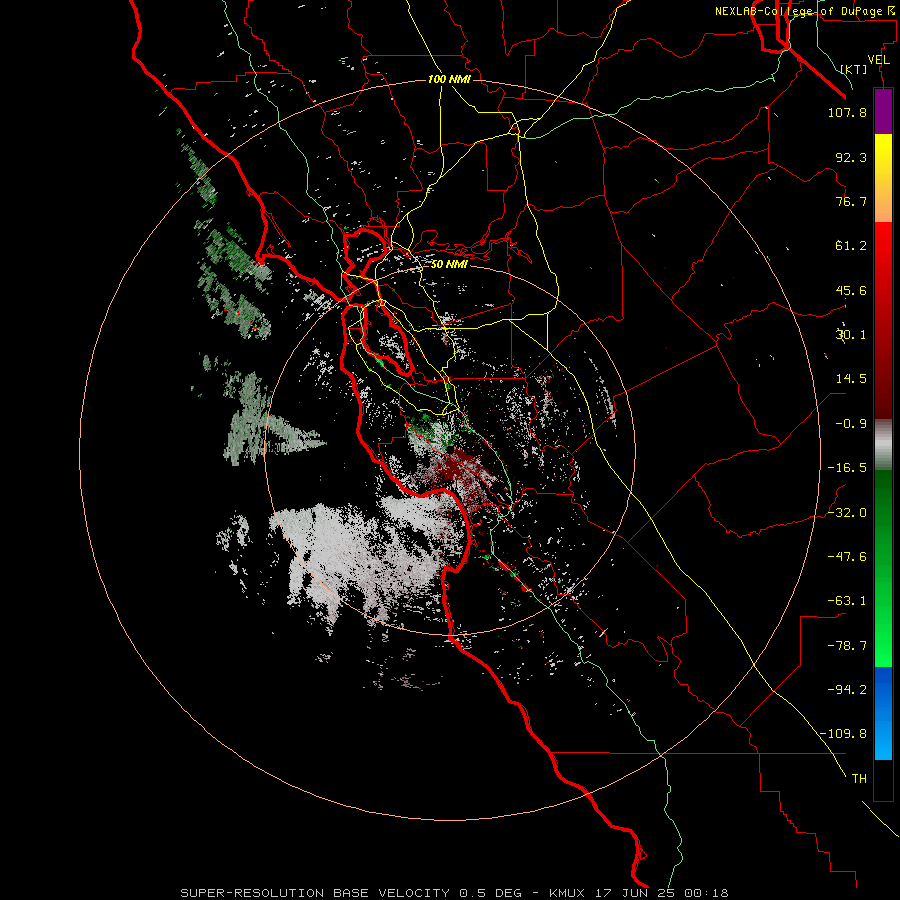Click the KMUX station identifier
The height and width of the screenshot is (900, 900).
567,893
